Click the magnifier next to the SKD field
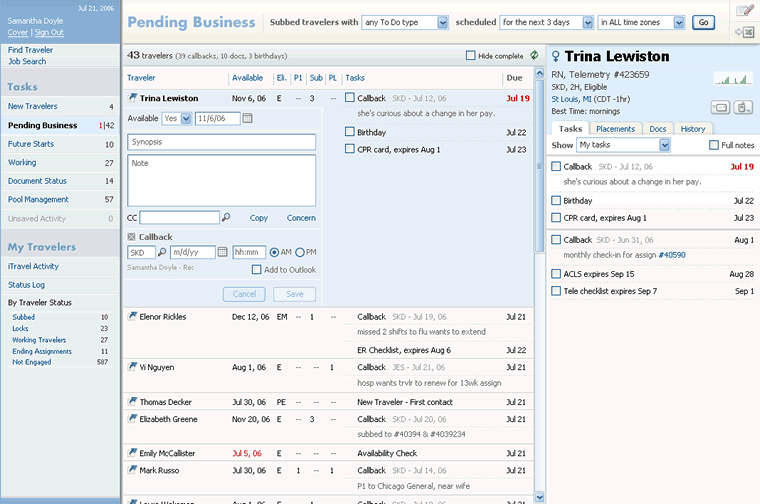760x504 pixels. [x=162, y=252]
